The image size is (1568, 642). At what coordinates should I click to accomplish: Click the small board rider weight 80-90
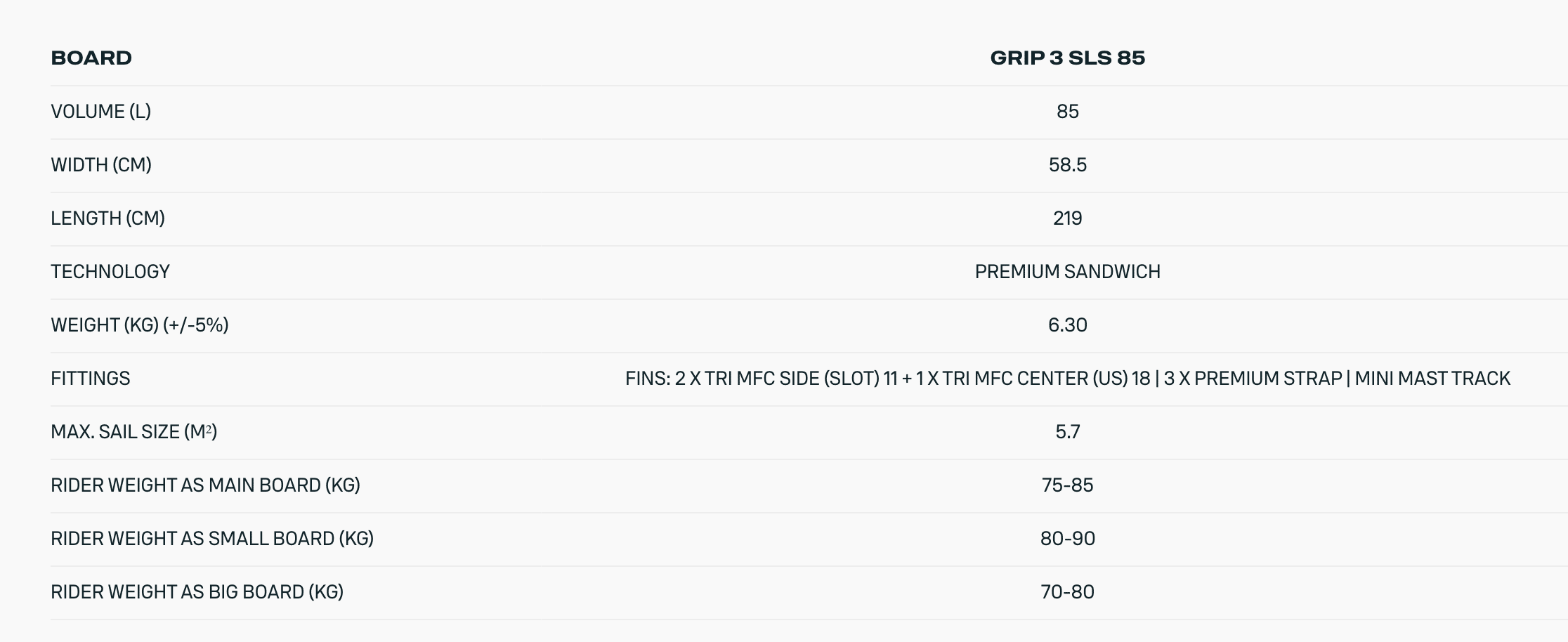[x=1067, y=539]
